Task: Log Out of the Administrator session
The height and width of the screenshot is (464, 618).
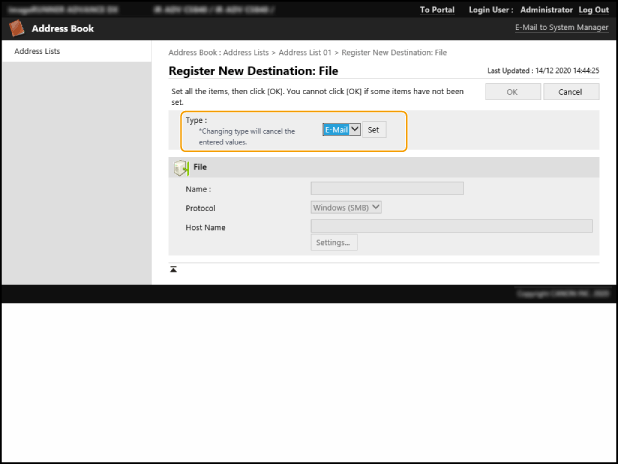Action: (x=593, y=9)
